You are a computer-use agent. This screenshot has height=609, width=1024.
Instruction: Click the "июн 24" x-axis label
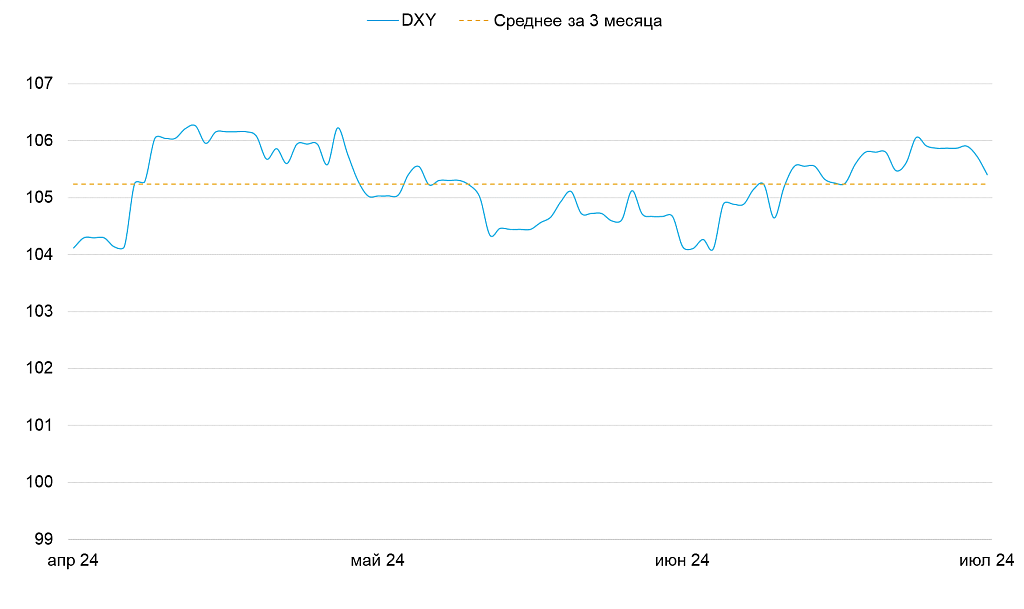682,561
